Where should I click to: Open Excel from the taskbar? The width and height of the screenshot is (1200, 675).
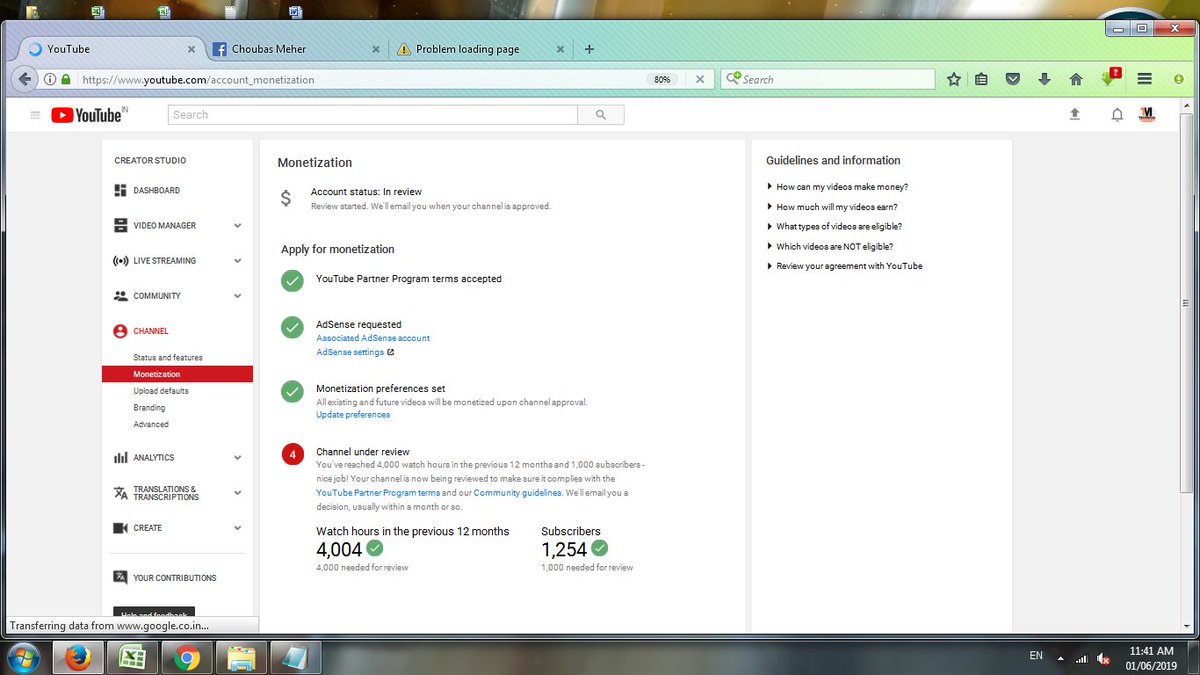[x=131, y=658]
